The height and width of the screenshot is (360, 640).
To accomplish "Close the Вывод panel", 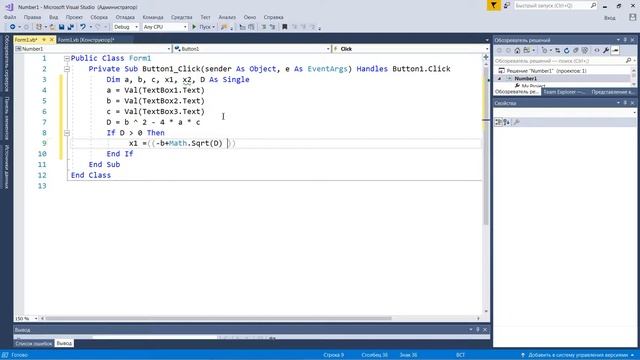I will (x=485, y=329).
